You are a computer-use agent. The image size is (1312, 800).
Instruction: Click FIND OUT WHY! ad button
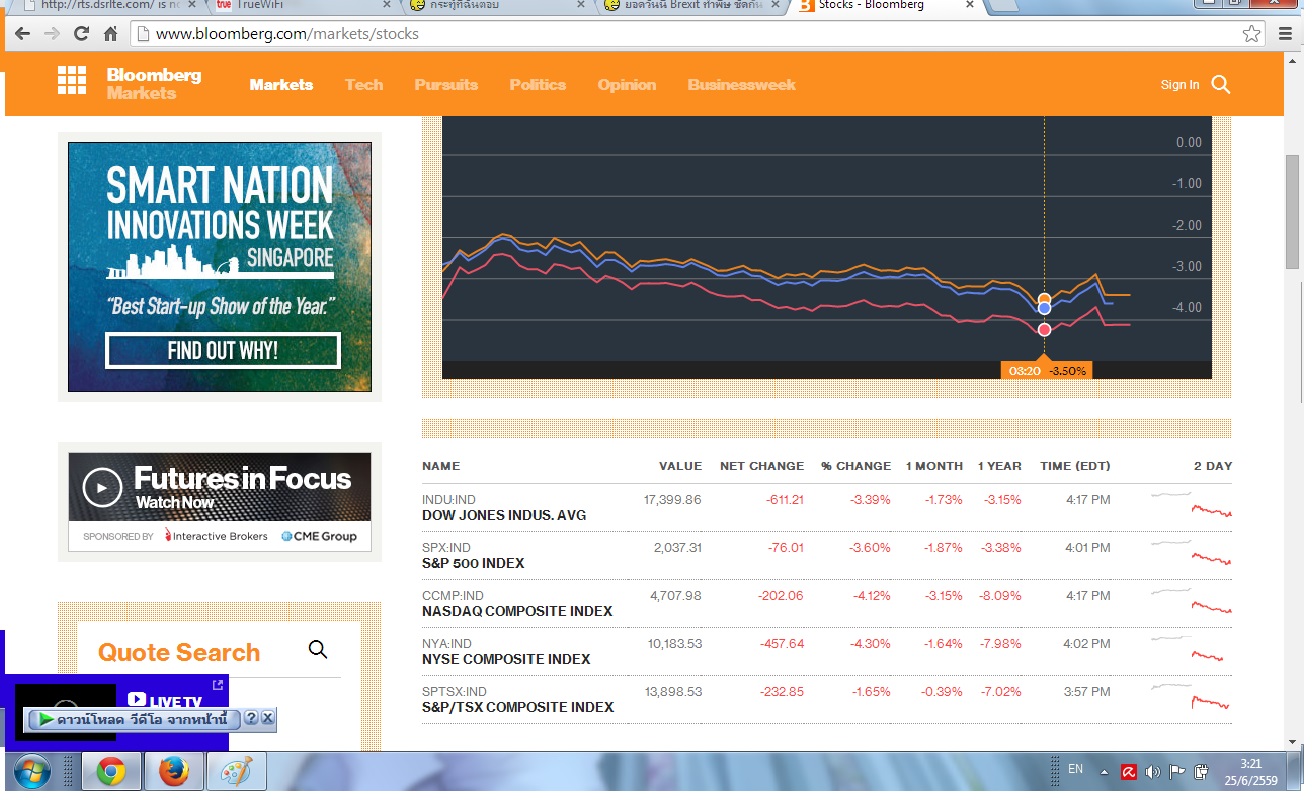coord(223,351)
